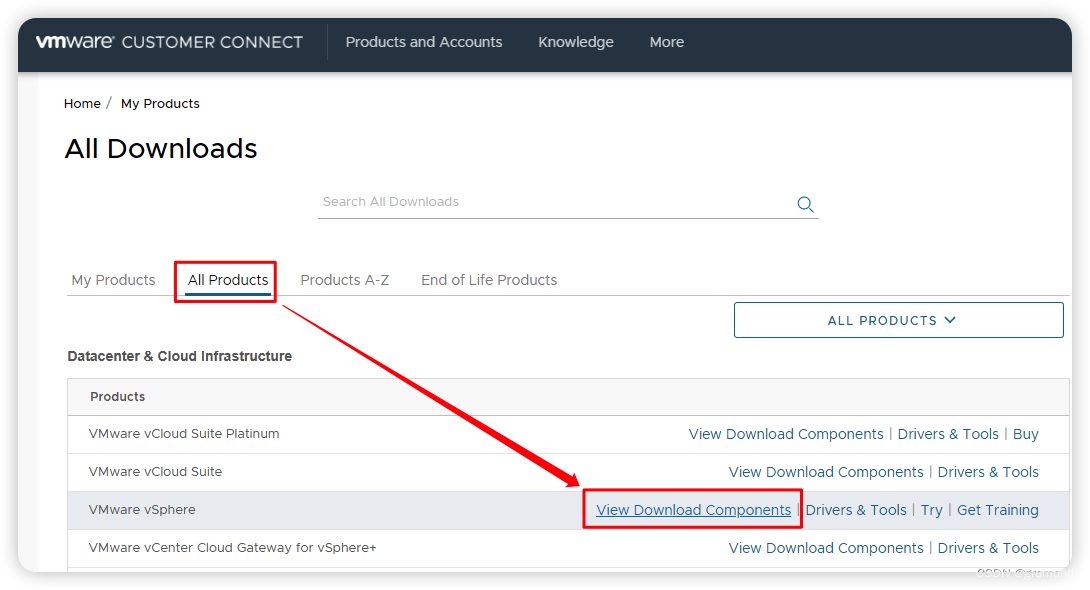Click VMware vCloud Suite Platinum row text

(184, 434)
